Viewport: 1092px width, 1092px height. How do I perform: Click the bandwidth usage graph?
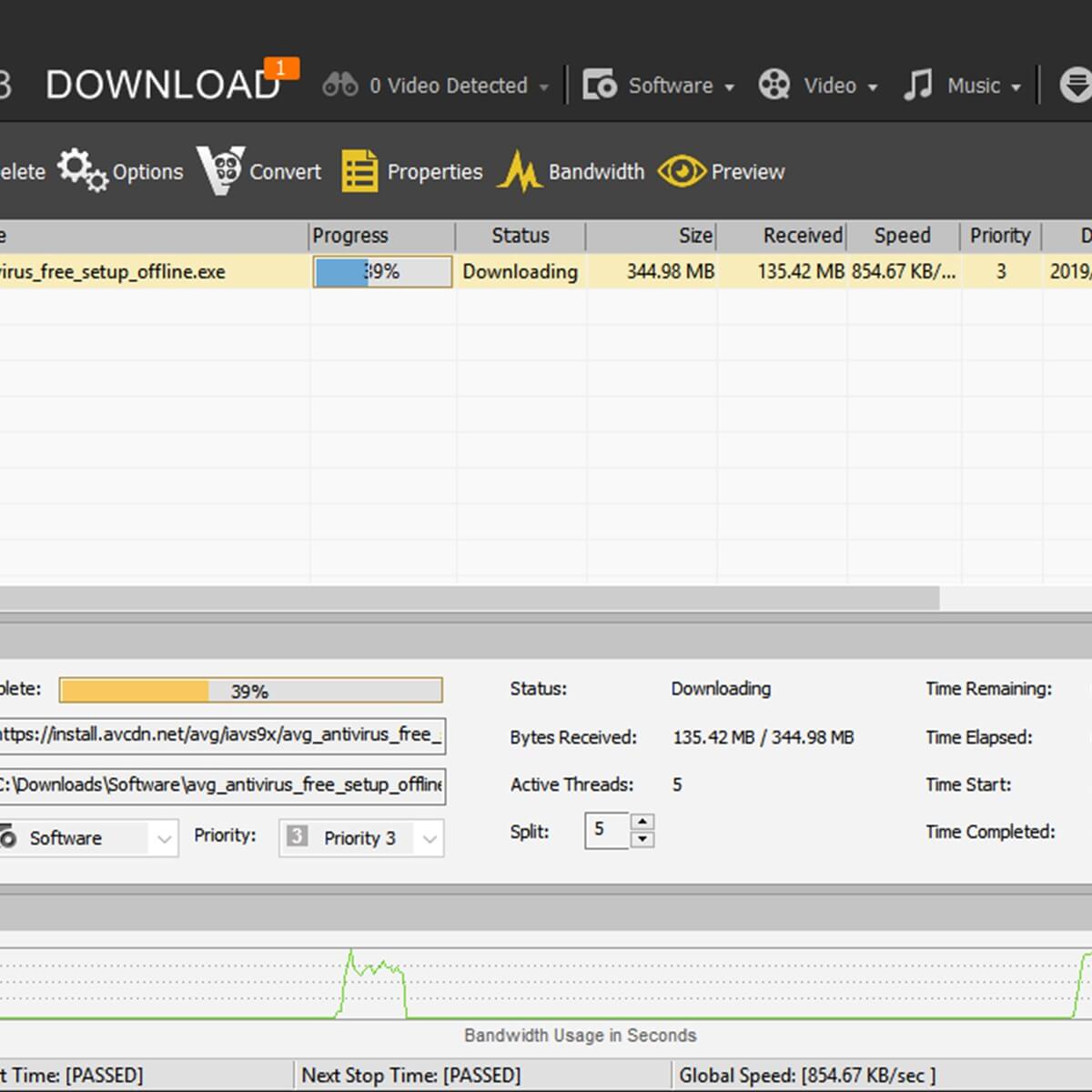546,984
